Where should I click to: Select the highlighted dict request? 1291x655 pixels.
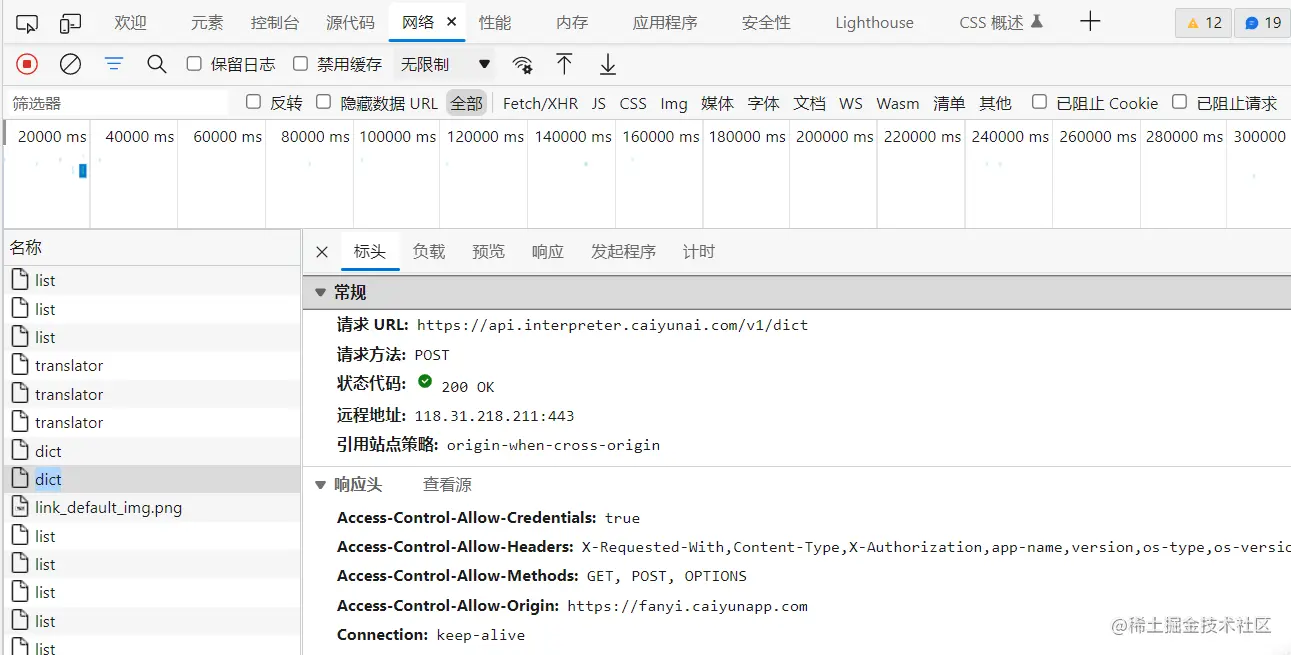151,479
